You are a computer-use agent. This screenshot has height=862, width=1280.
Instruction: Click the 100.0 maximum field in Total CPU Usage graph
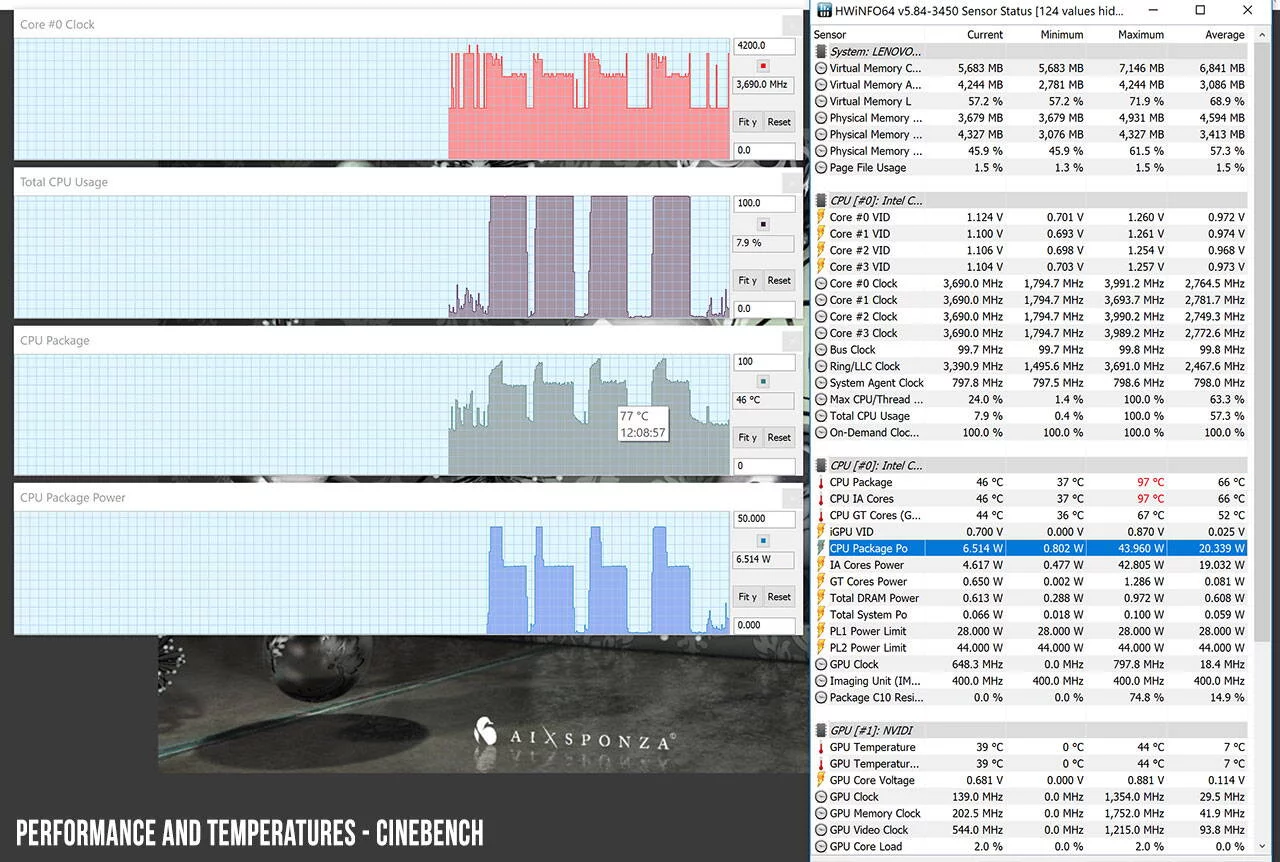point(764,203)
